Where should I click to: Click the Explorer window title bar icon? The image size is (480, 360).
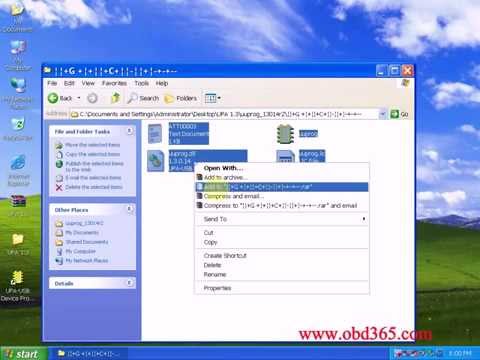[x=48, y=70]
